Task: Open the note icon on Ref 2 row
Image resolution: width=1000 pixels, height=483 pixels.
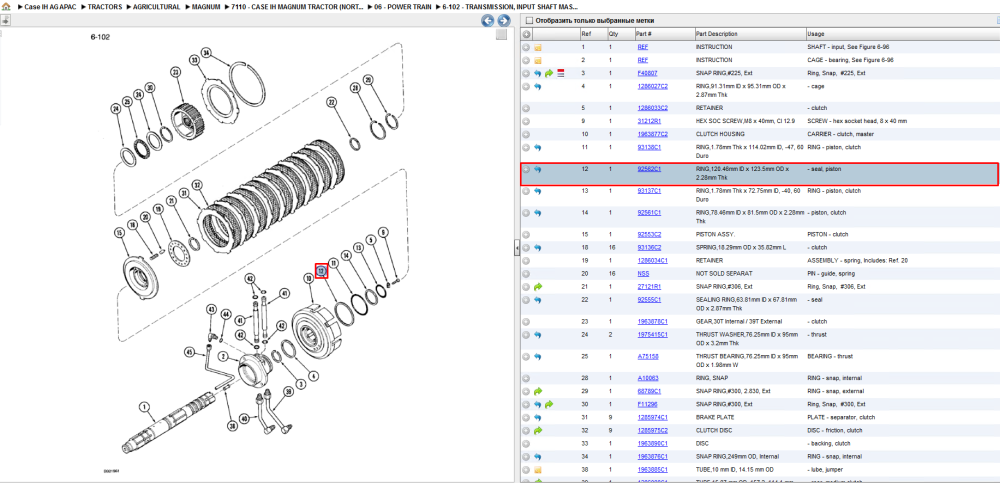Action: click(538, 61)
